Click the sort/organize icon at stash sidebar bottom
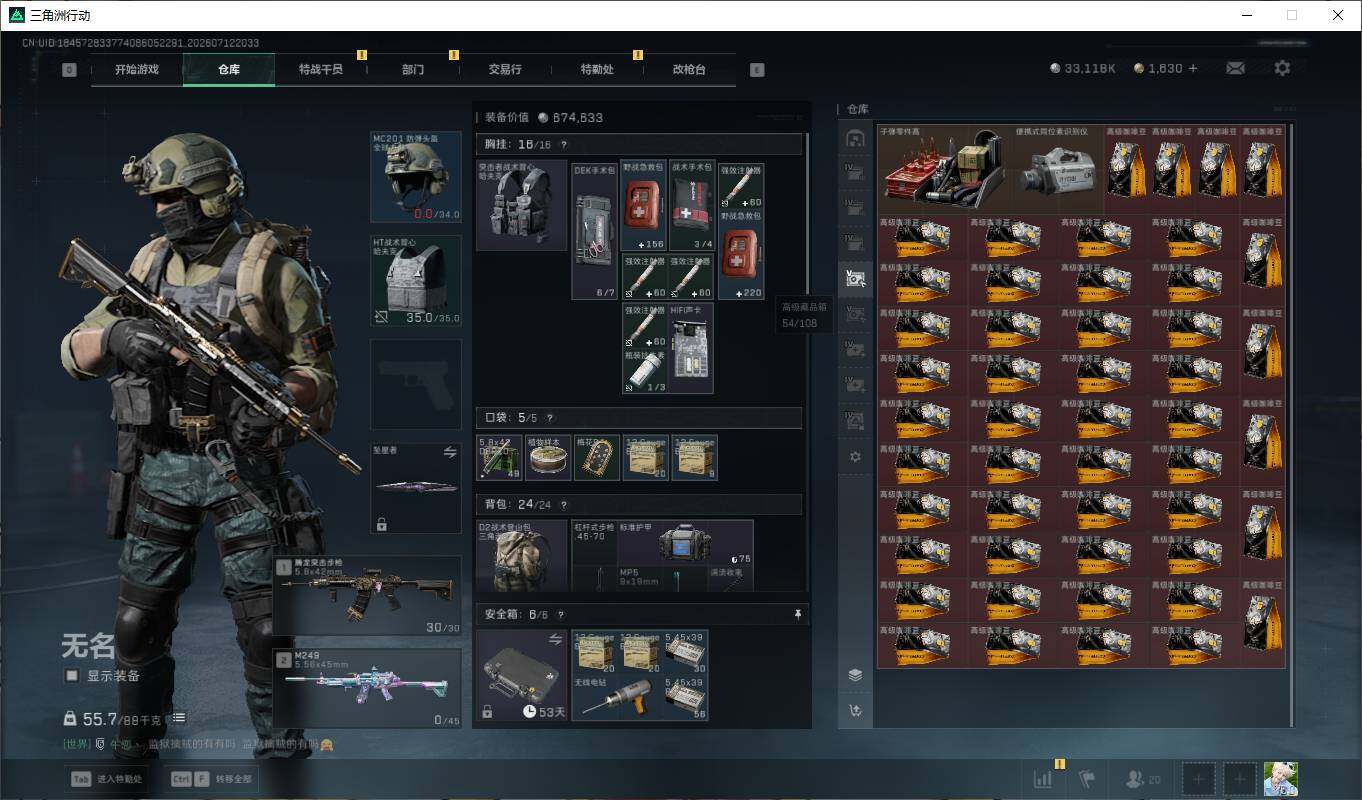Screen dimensions: 1362x800 point(855,711)
